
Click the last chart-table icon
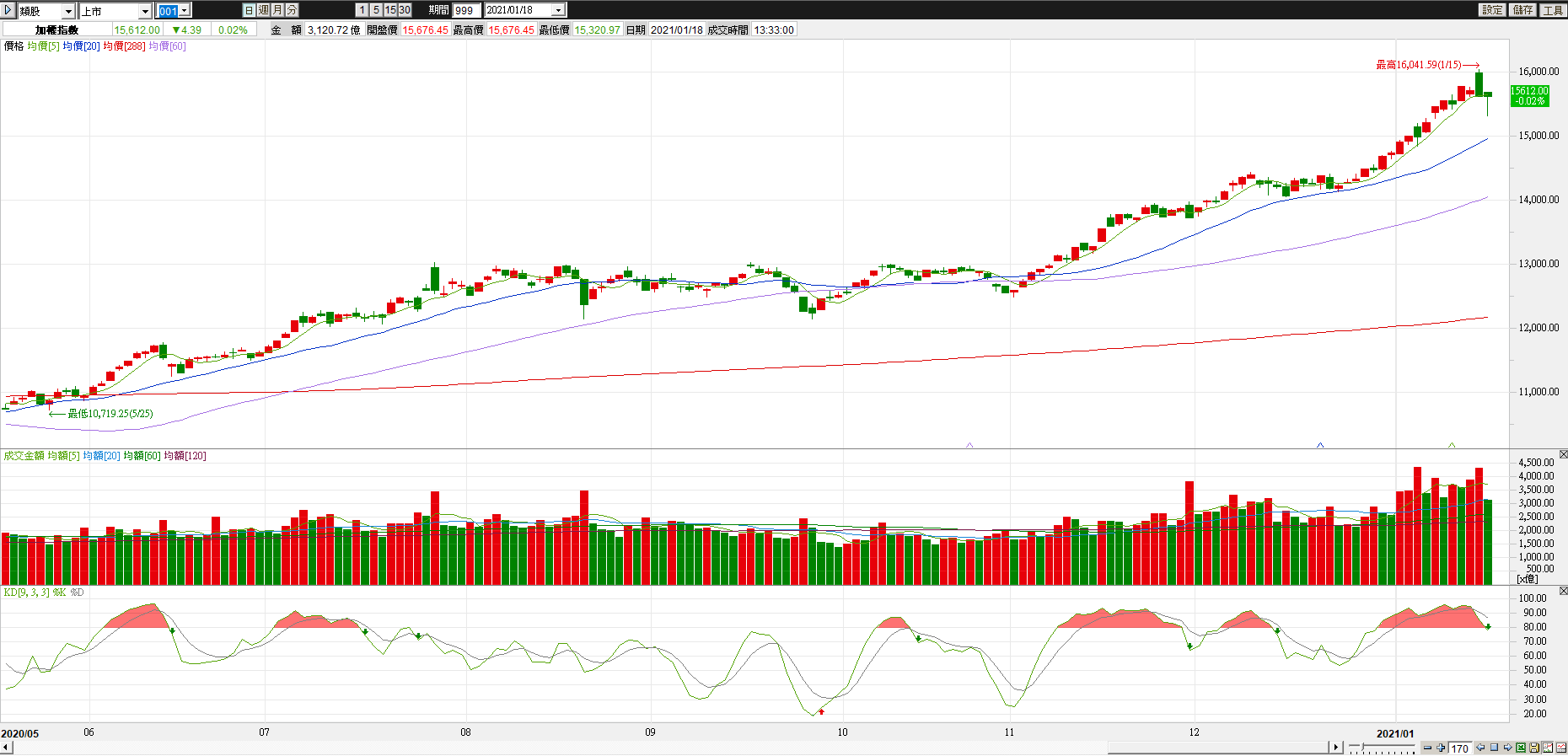click(x=1561, y=748)
